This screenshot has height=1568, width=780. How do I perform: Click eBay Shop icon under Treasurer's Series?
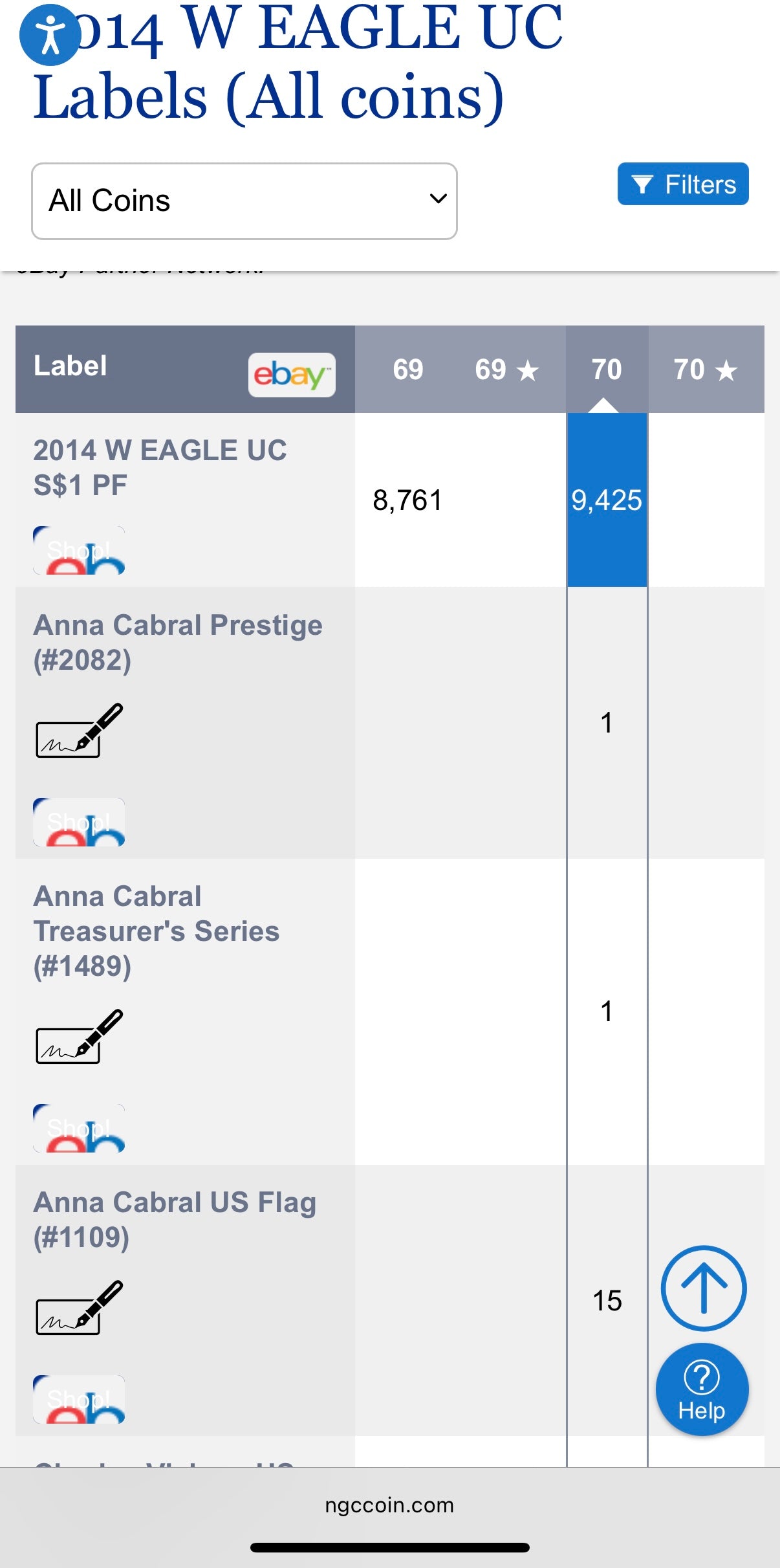click(79, 1129)
